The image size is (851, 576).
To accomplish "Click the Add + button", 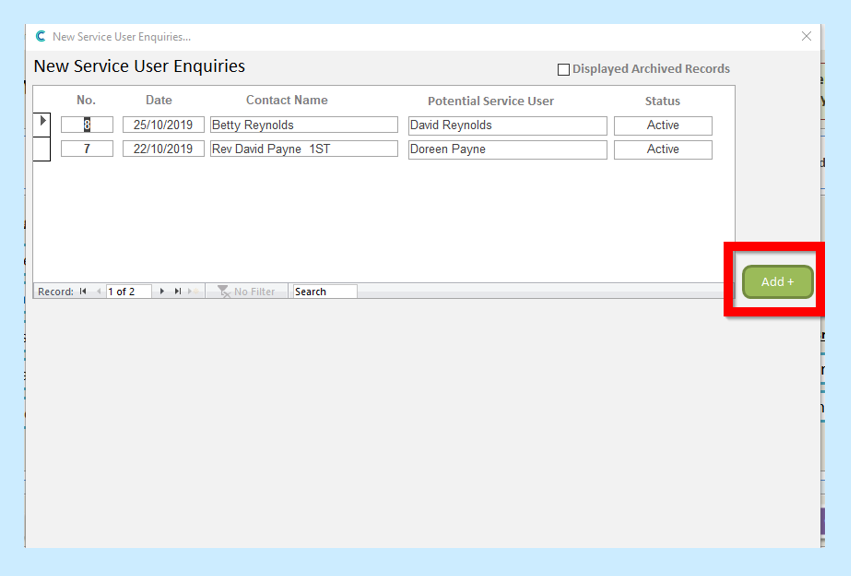I will click(x=777, y=282).
